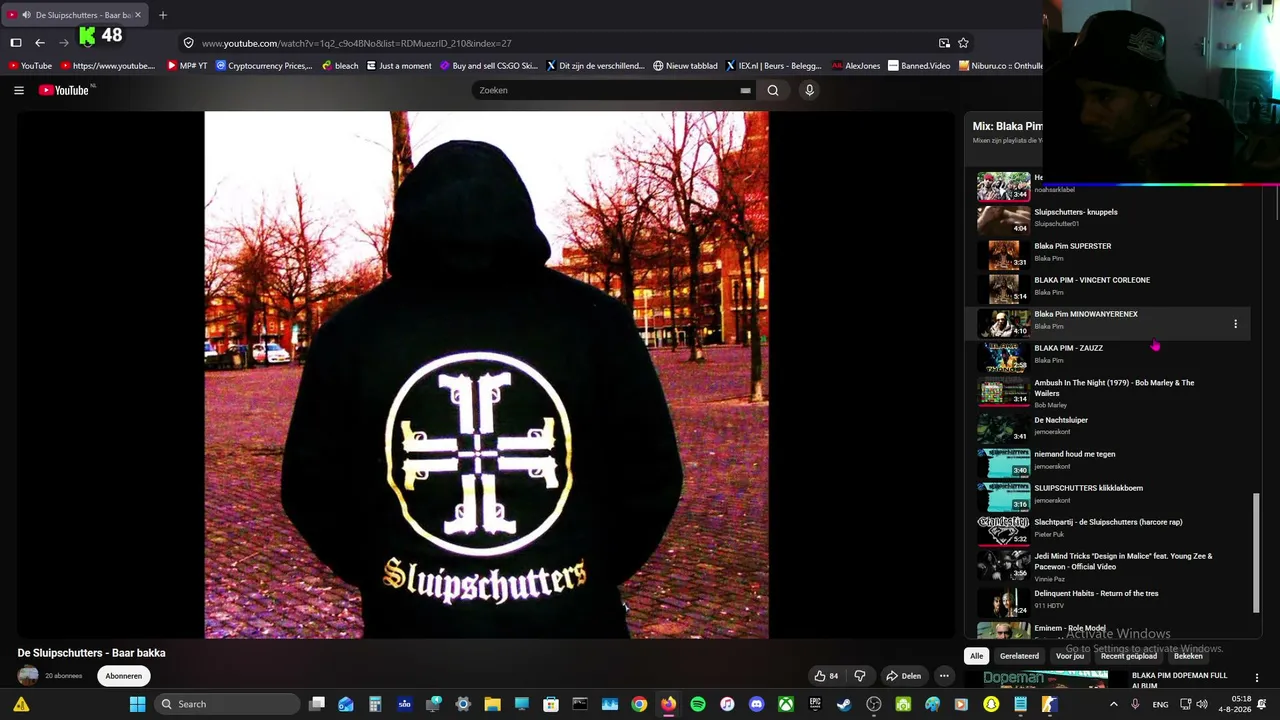Open the Windows Start menu
This screenshot has height=720, width=1280.
pos(137,704)
